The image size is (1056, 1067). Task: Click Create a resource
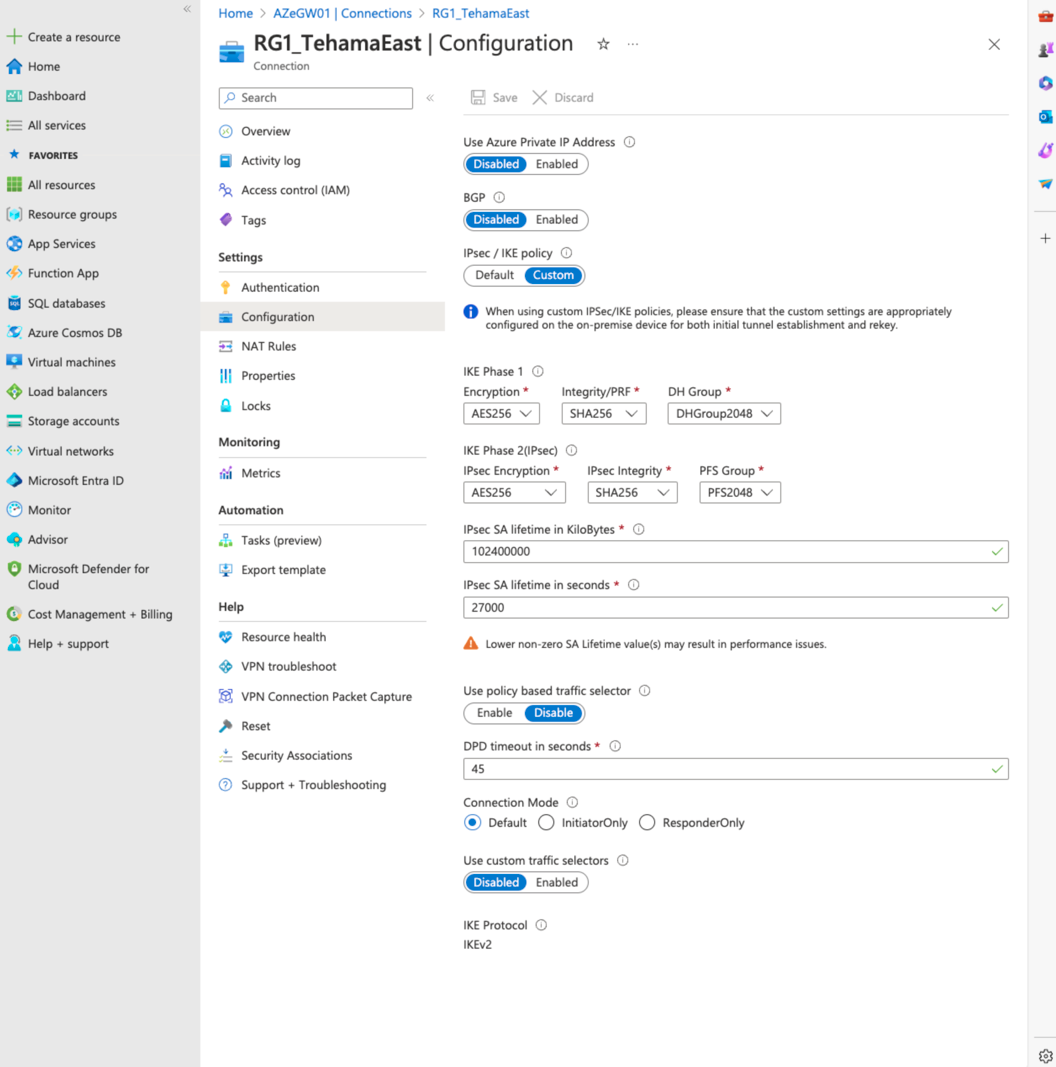(73, 37)
